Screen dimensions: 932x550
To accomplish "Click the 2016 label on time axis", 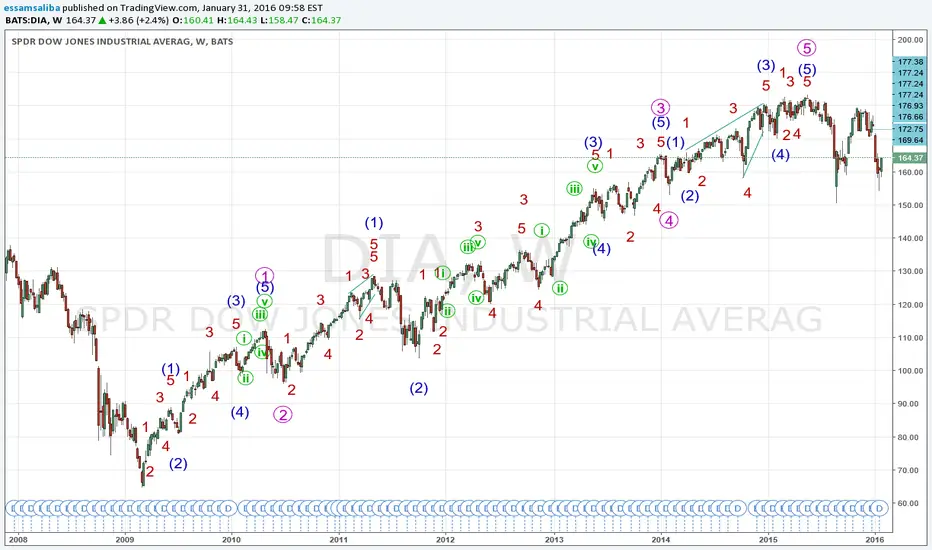I will click(x=874, y=540).
